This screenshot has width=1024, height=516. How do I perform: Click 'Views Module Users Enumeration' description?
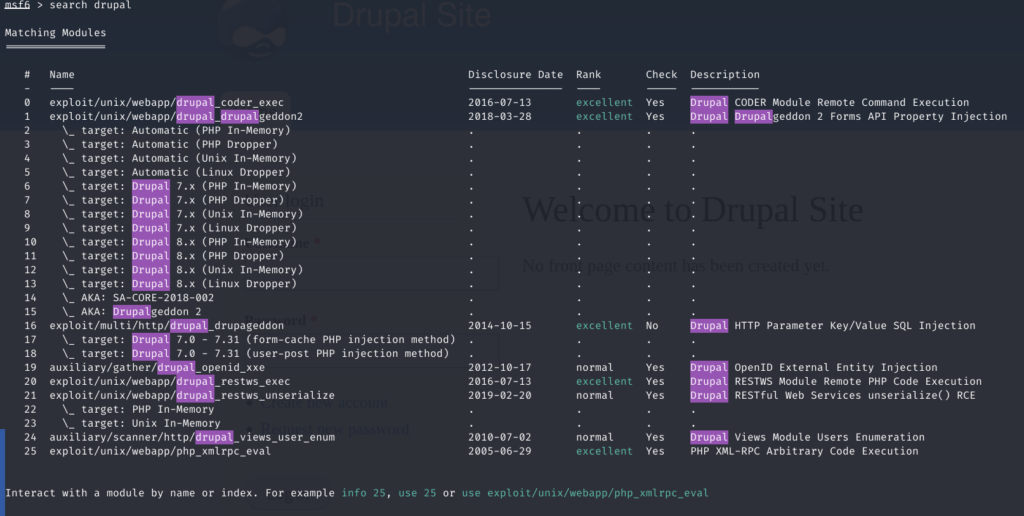coord(829,437)
